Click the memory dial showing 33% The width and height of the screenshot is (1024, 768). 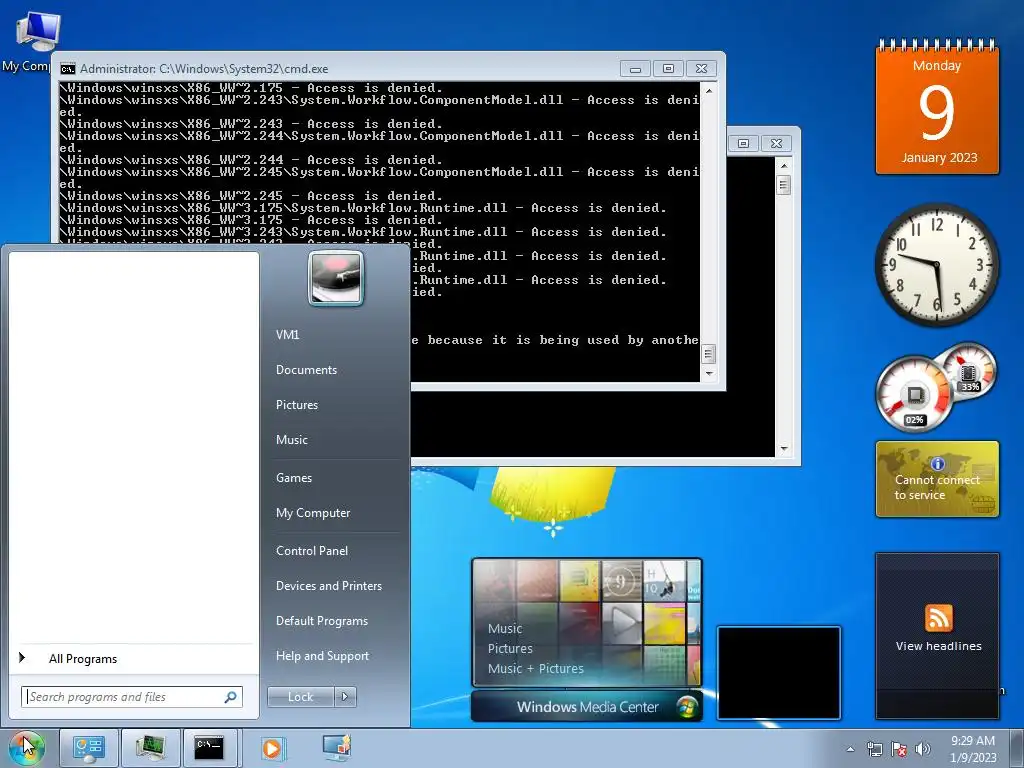(x=970, y=370)
